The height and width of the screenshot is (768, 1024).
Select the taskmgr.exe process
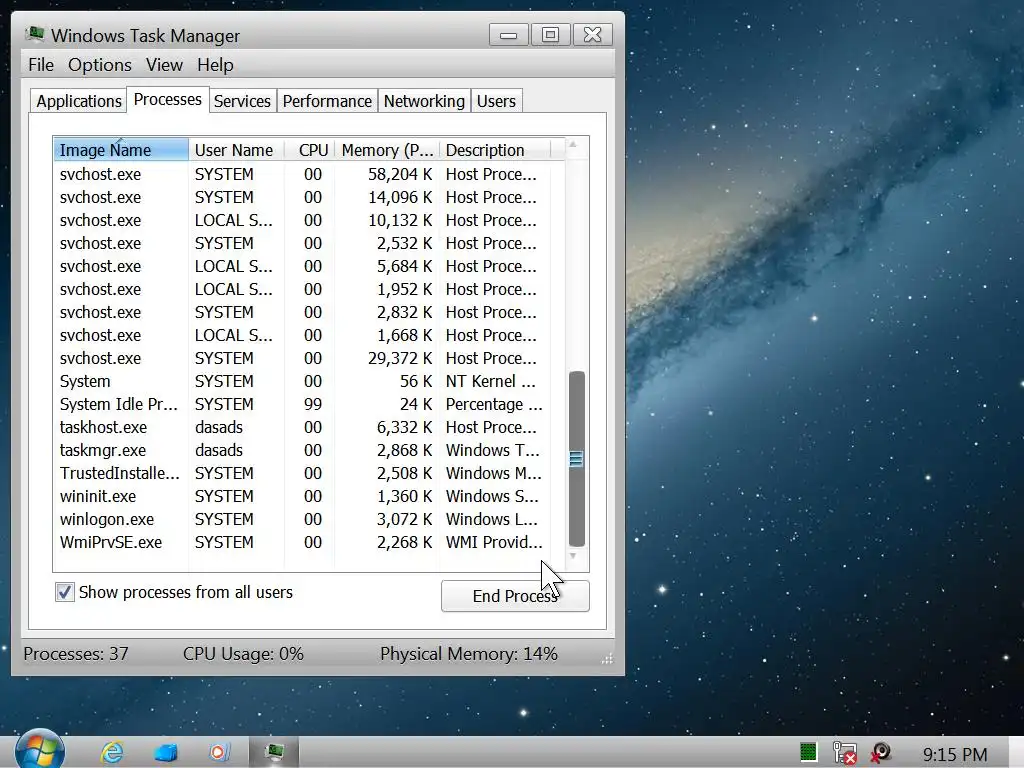click(x=302, y=450)
